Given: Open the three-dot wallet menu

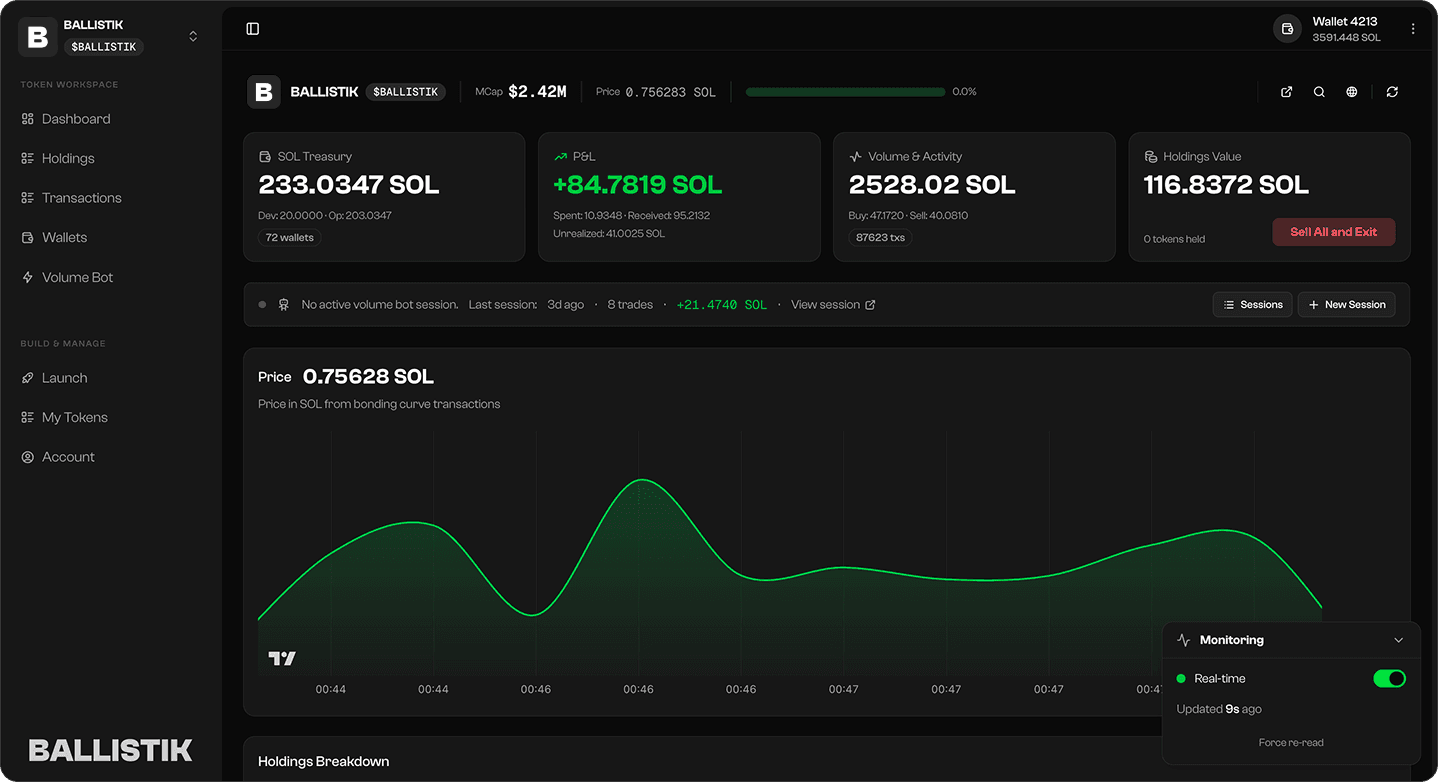Looking at the screenshot, I should (x=1413, y=29).
